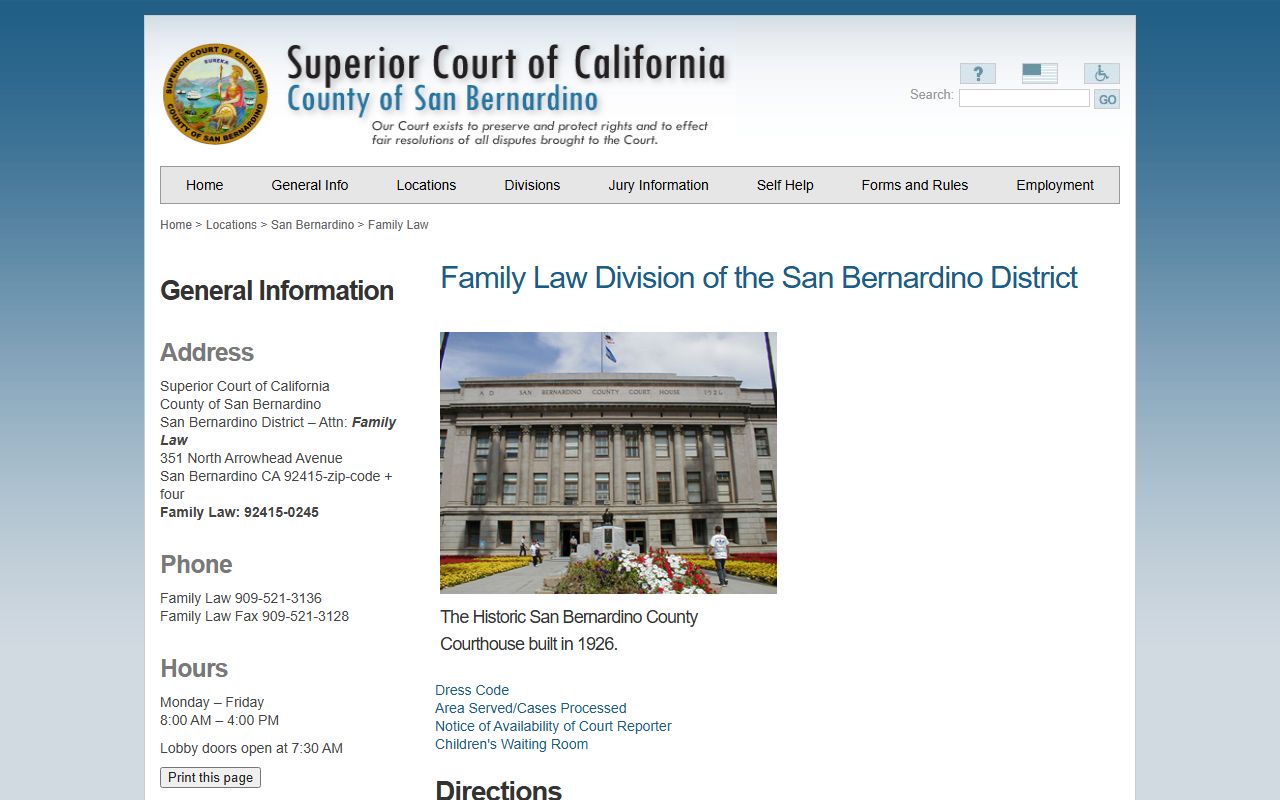1280x800 pixels.
Task: Click the fax number 'Family Law Fax 909-521-3128'
Action: tap(254, 616)
